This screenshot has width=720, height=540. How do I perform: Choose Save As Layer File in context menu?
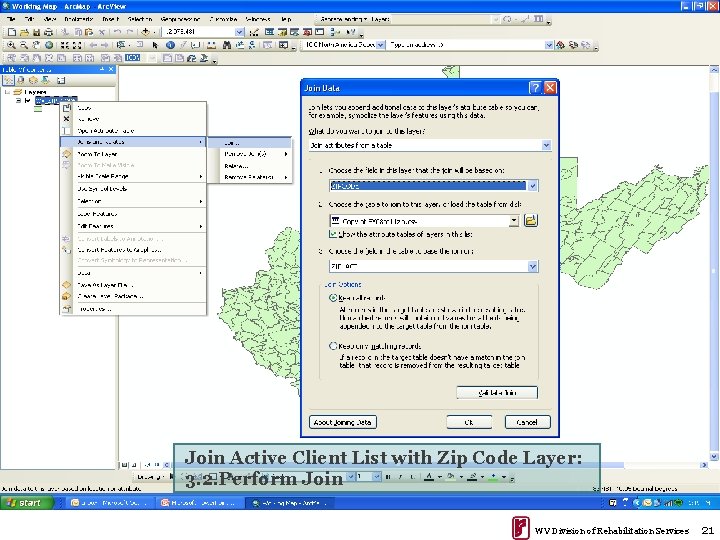tap(133, 285)
